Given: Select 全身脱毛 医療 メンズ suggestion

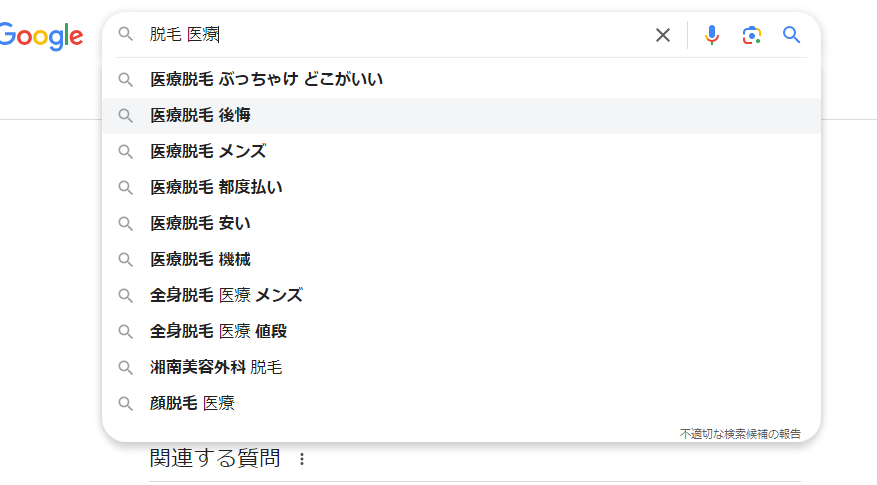Looking at the screenshot, I should click(x=226, y=295).
